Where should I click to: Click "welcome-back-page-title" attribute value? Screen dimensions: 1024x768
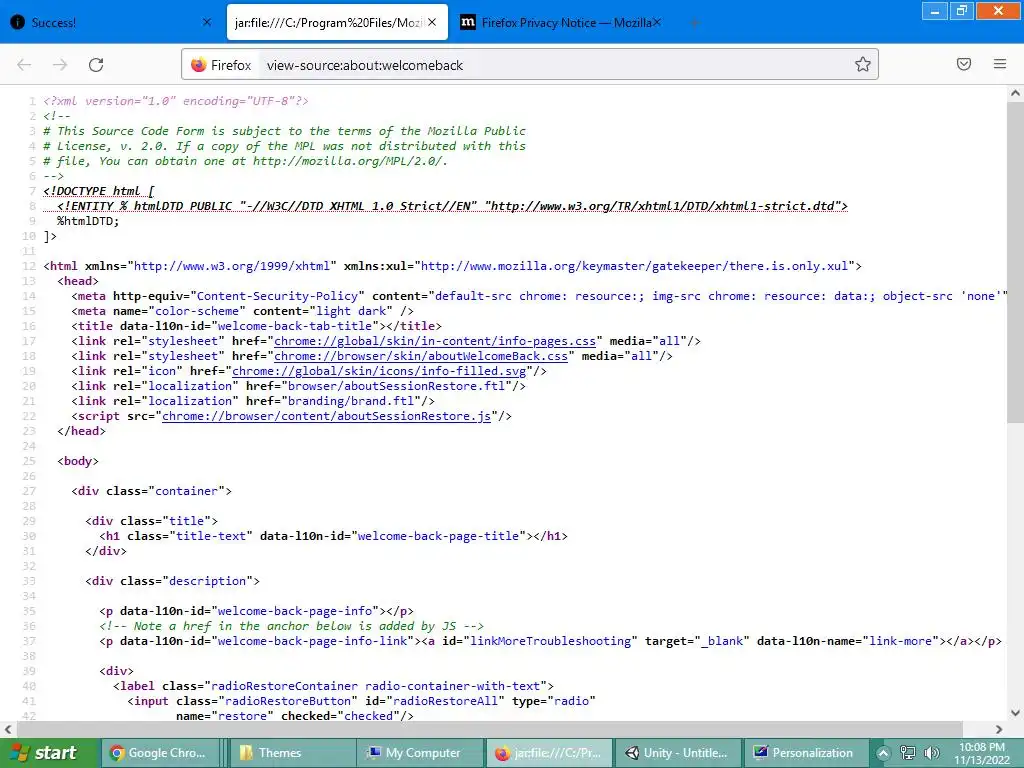[x=439, y=536]
